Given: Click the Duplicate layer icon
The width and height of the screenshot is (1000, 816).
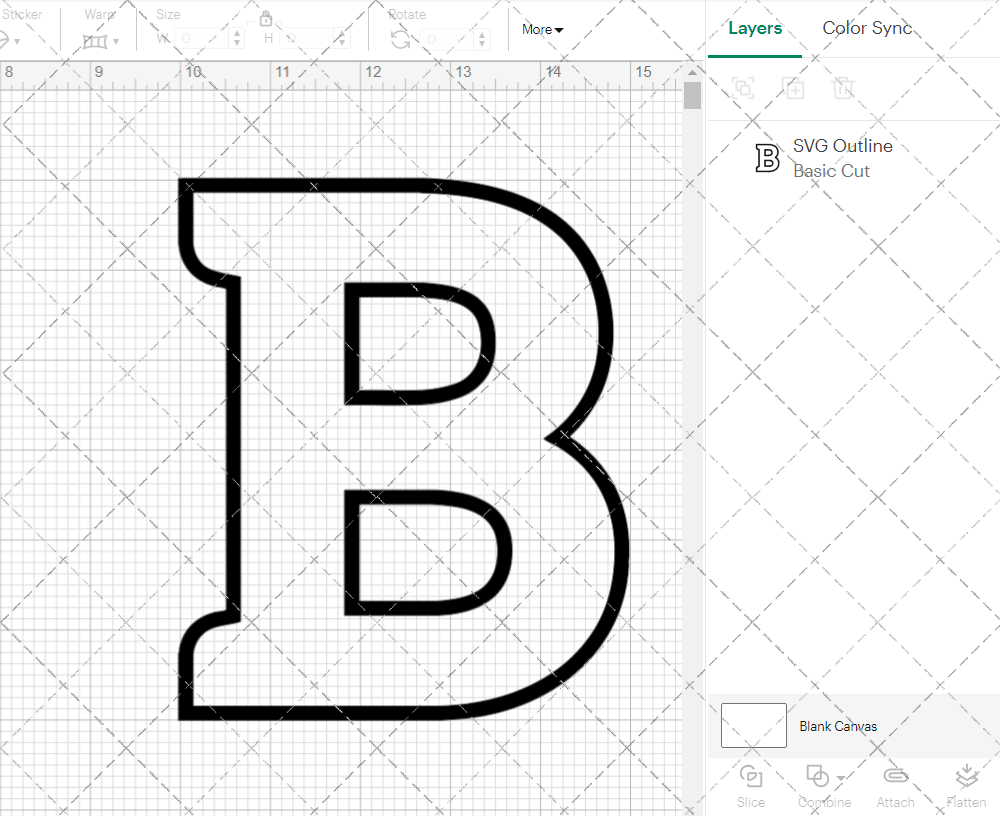Looking at the screenshot, I should click(x=793, y=88).
